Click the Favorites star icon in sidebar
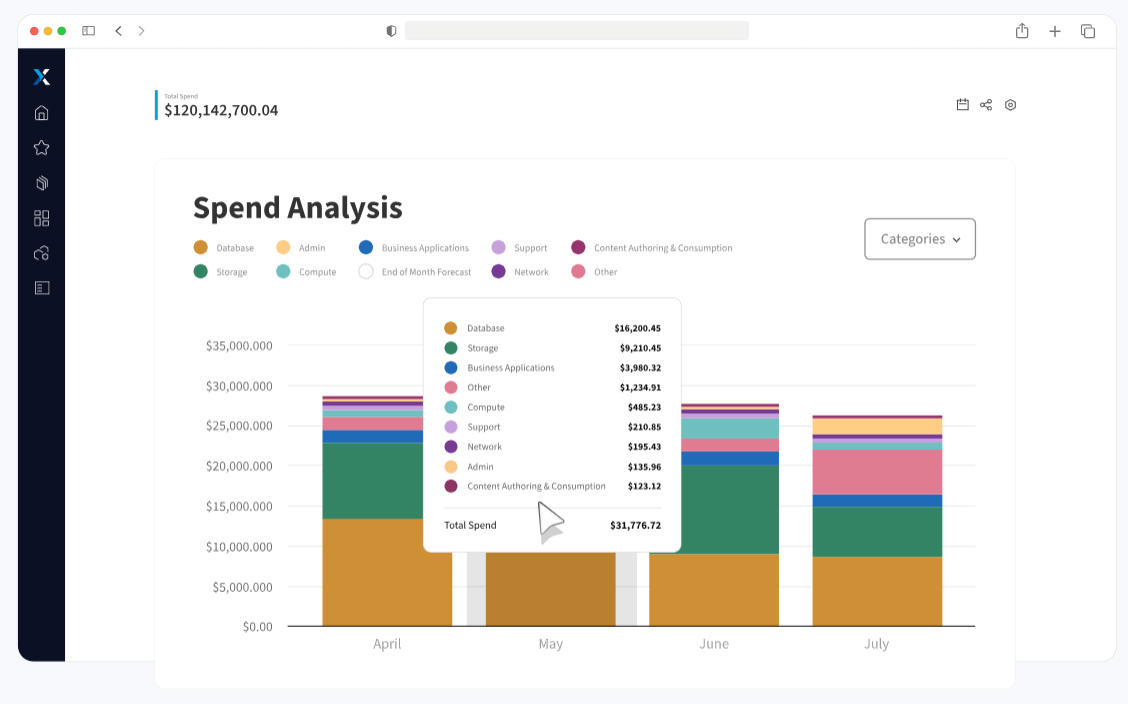1128x704 pixels. click(x=41, y=148)
